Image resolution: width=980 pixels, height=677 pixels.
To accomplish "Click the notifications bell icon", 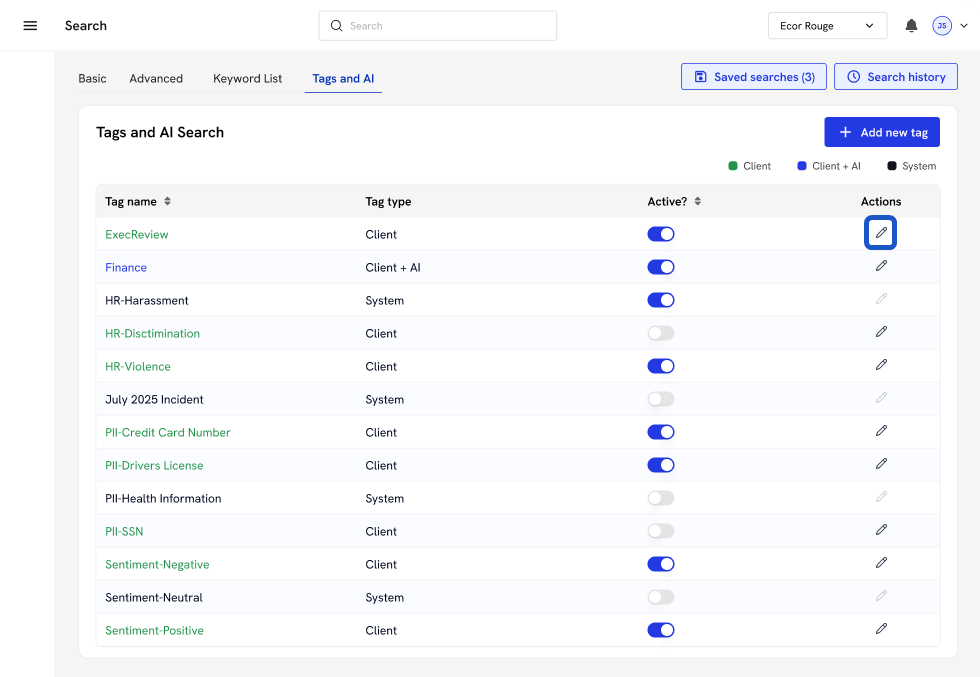I will [911, 26].
